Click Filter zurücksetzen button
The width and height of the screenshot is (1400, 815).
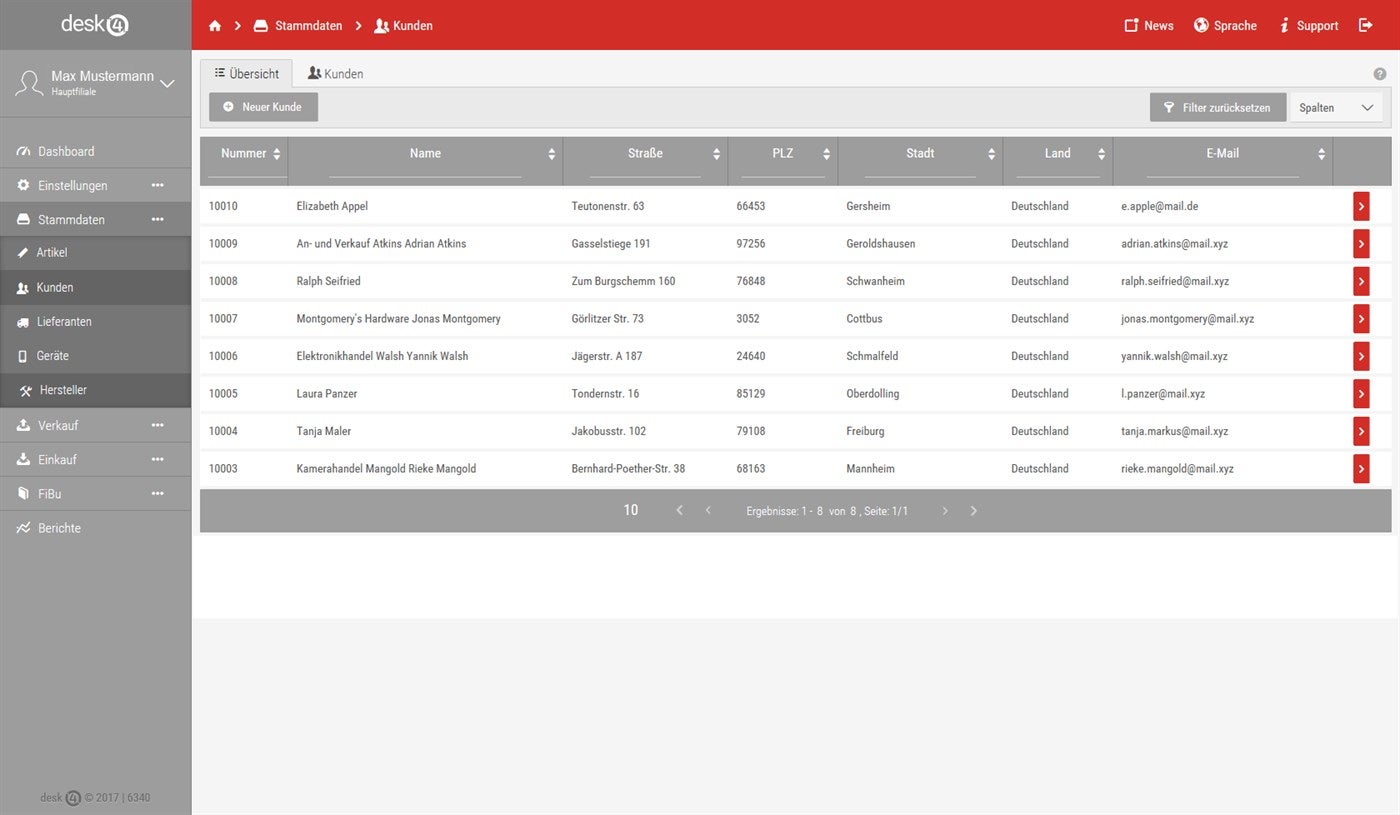(x=1217, y=108)
